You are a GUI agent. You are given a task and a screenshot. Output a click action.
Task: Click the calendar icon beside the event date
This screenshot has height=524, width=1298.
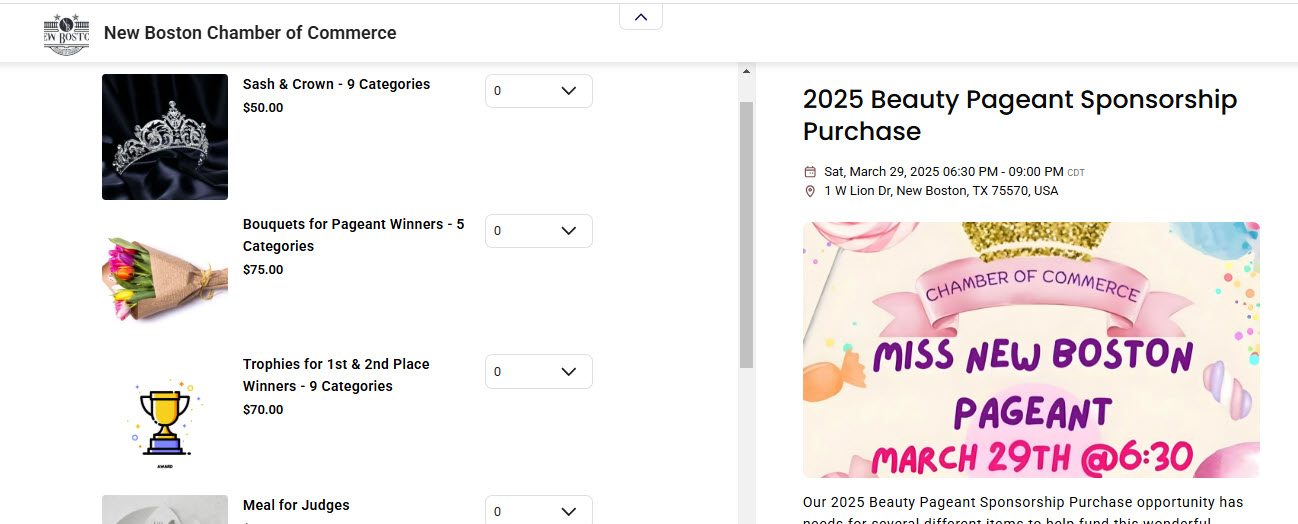tap(810, 172)
